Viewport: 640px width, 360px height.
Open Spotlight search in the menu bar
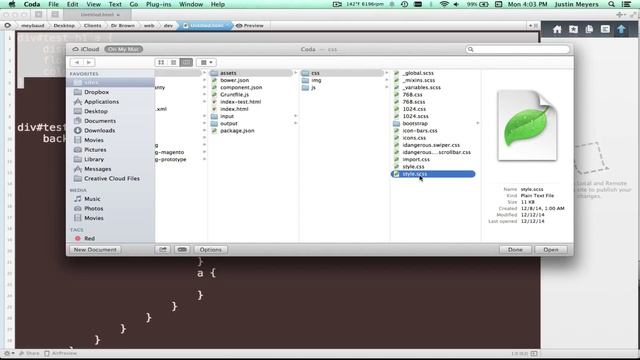[x=611, y=4]
